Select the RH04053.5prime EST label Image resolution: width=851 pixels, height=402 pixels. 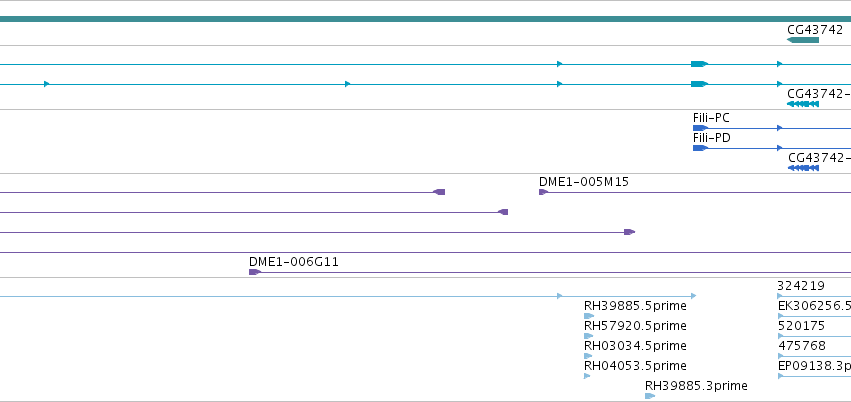(635, 366)
